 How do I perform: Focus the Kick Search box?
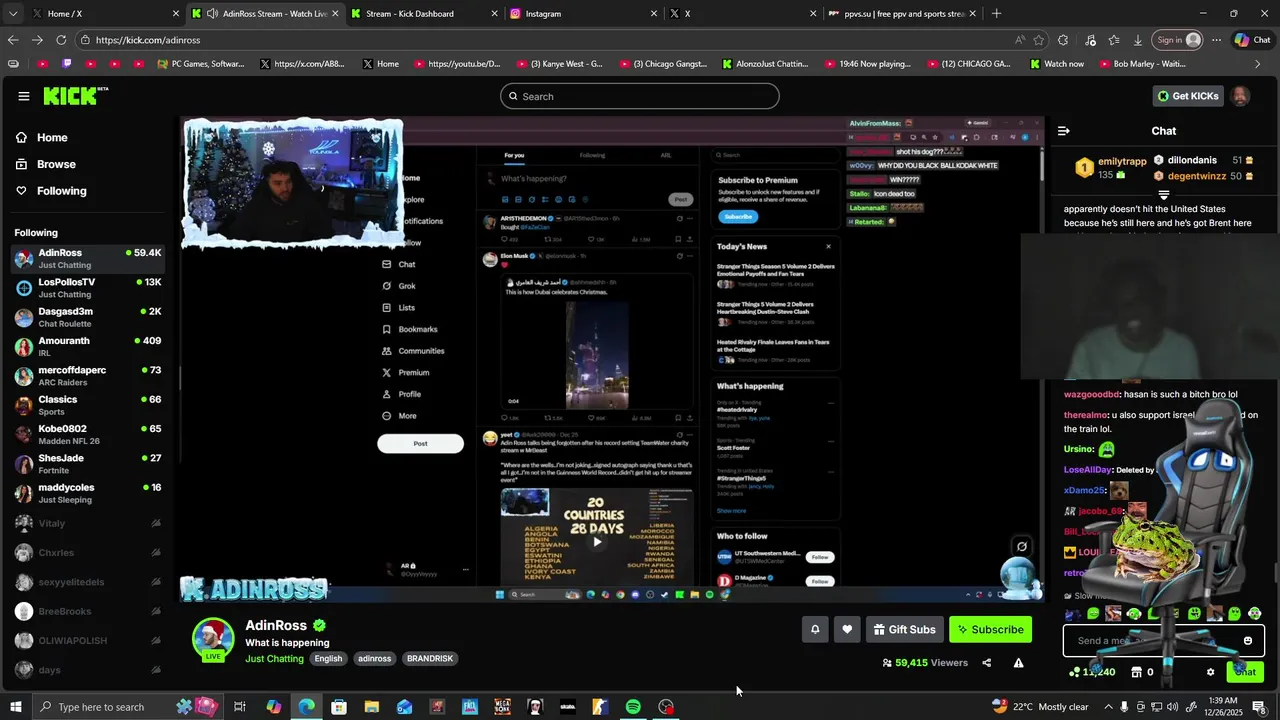tap(640, 96)
